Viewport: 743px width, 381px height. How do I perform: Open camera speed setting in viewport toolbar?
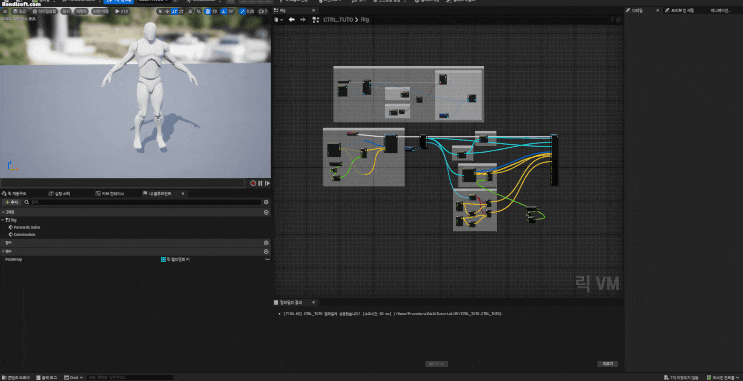click(263, 11)
